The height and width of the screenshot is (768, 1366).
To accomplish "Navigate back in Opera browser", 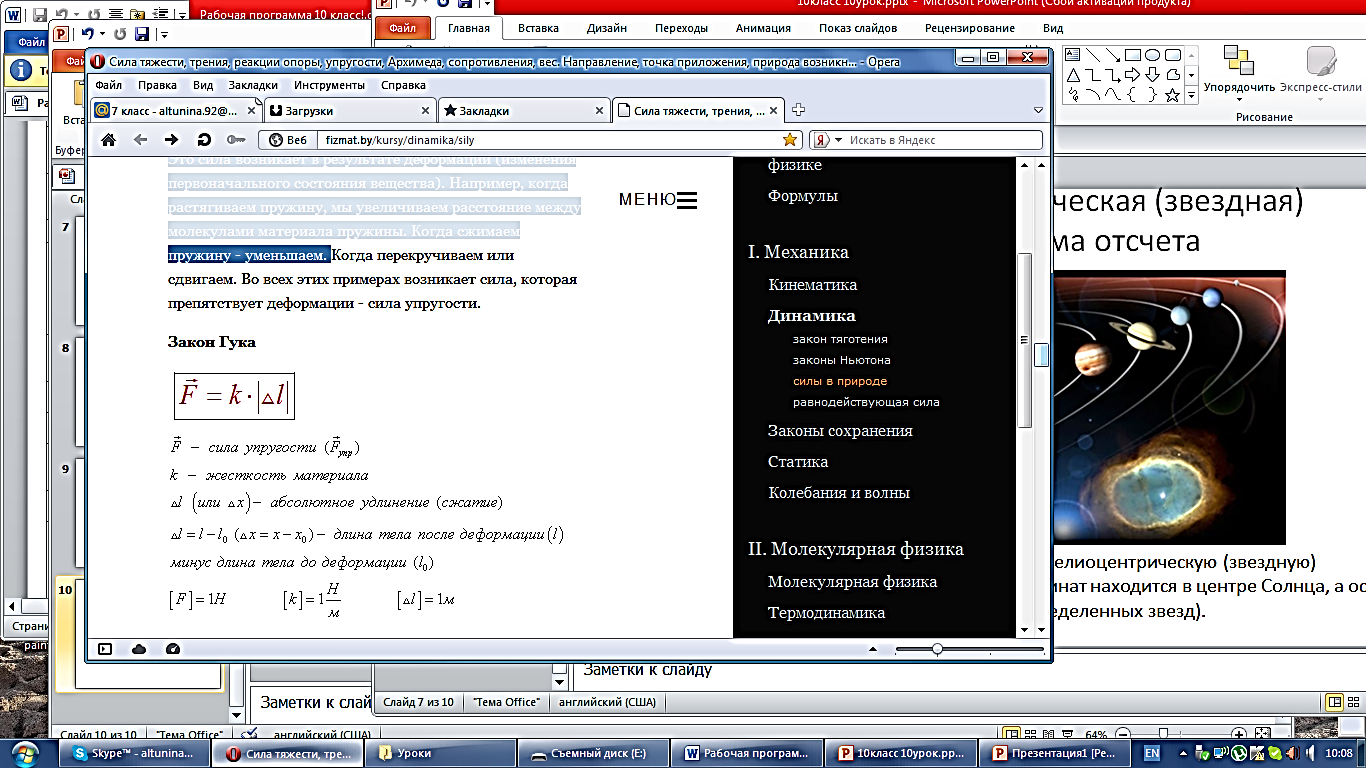I will [x=140, y=140].
